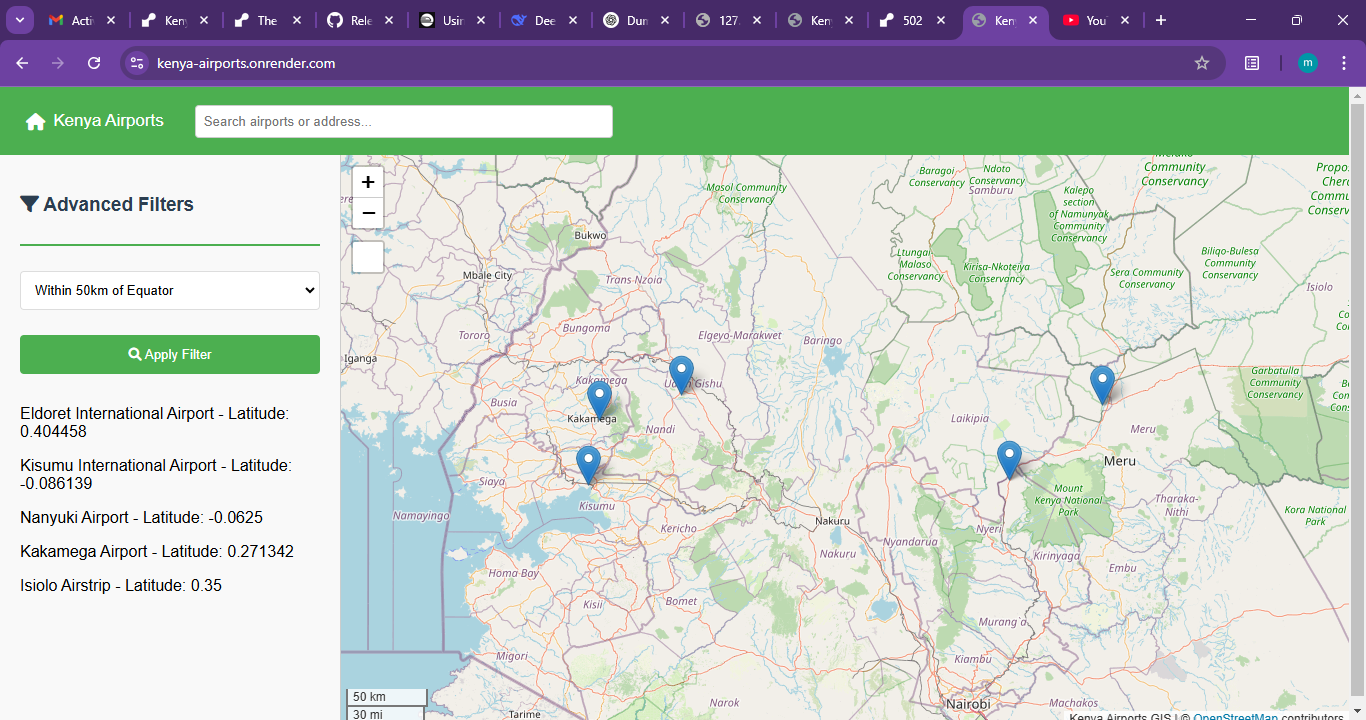Click the Kenya Airports home icon
Viewport: 1366px width, 720px height.
(x=35, y=121)
